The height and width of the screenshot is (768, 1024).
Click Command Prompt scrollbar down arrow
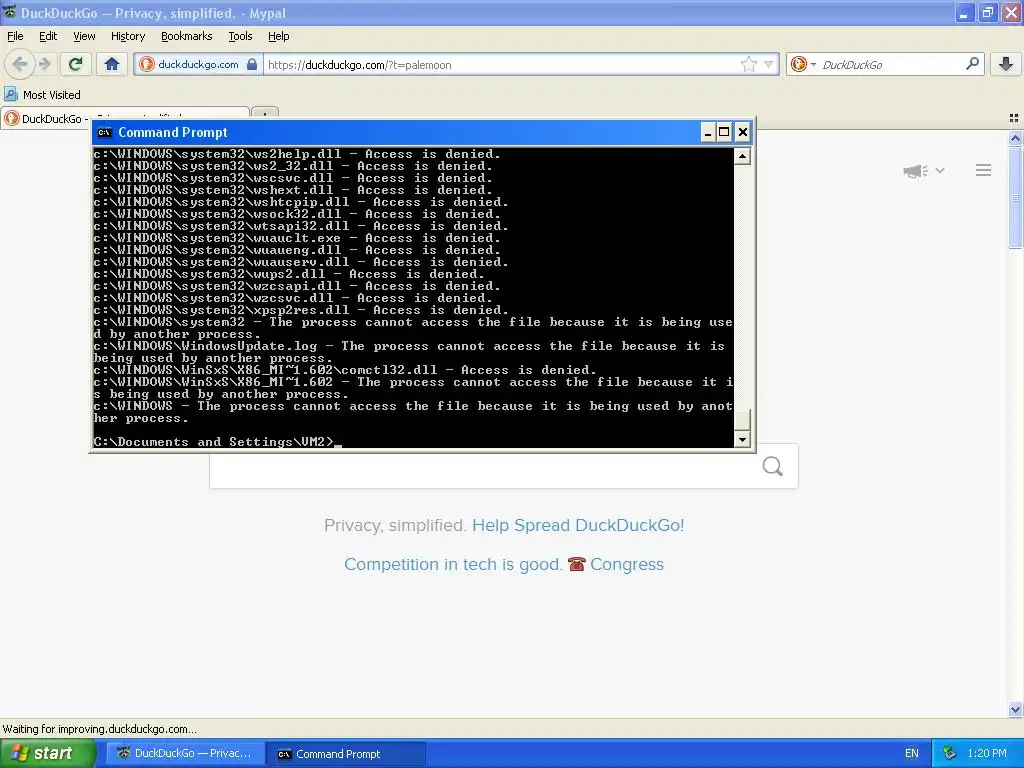(742, 440)
